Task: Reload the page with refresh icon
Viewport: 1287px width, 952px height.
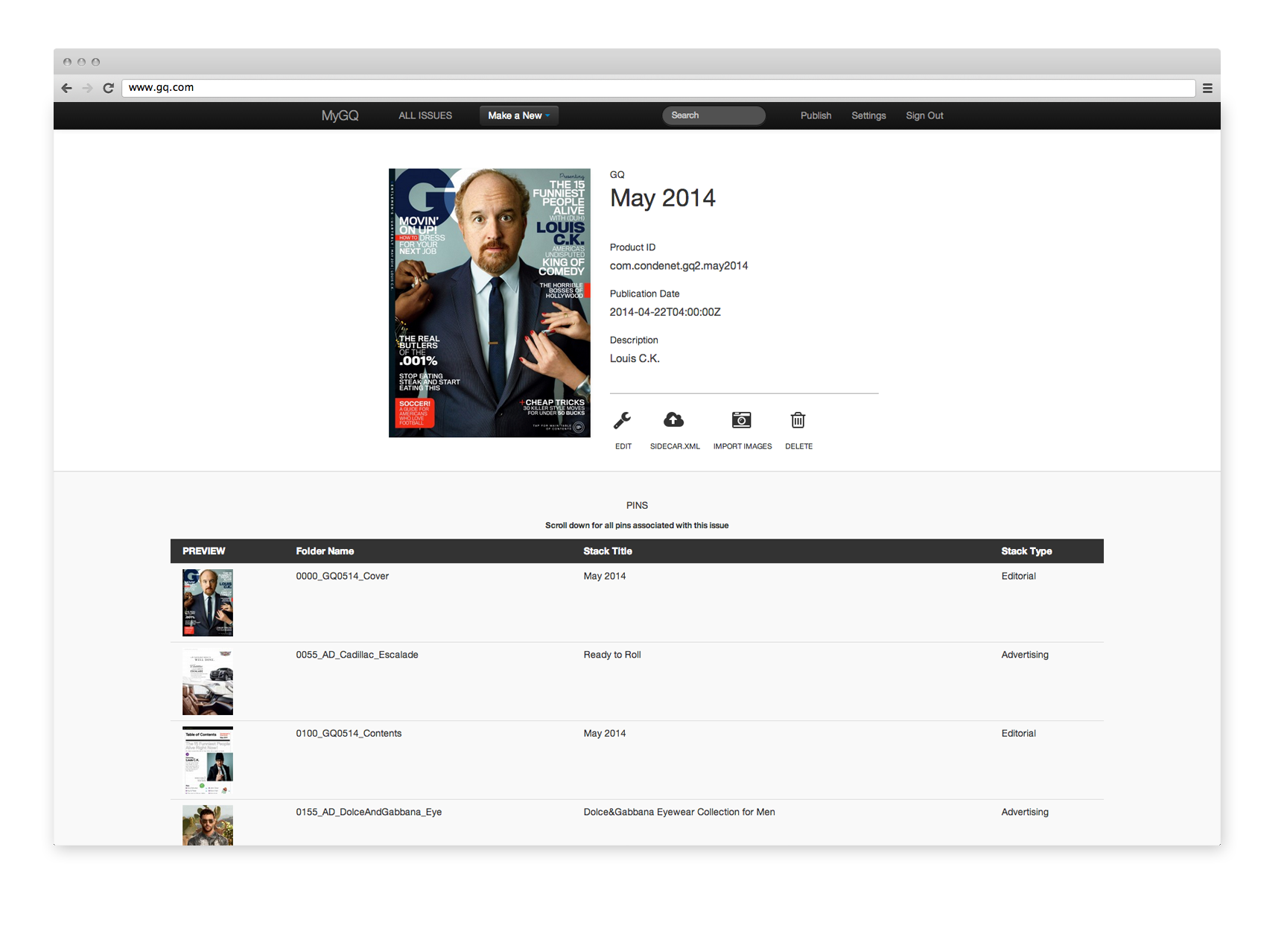Action: coord(108,88)
